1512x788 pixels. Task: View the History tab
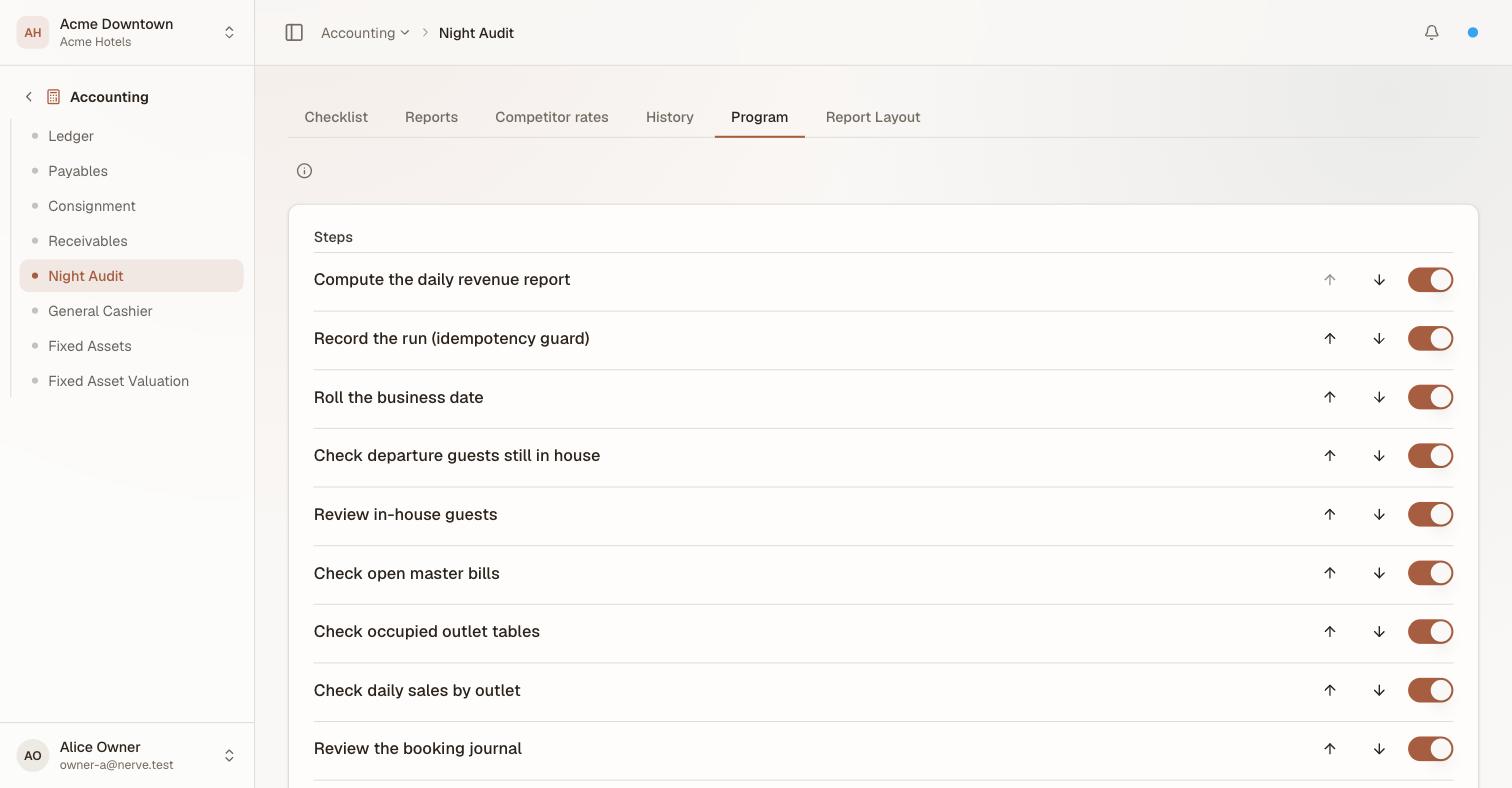pos(670,117)
